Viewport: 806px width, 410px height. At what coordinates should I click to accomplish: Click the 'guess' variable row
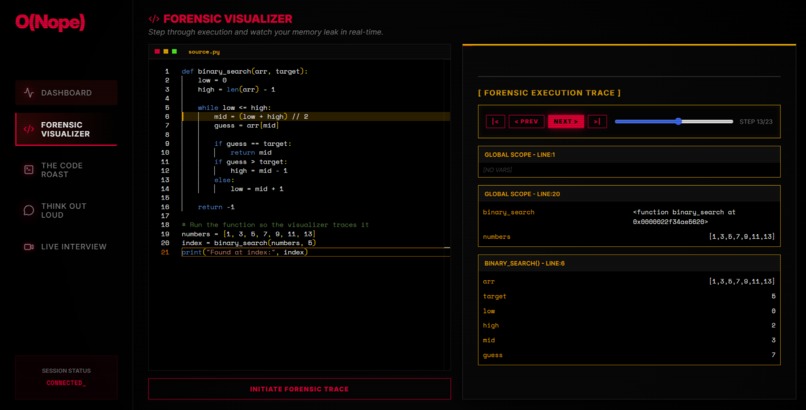(629, 355)
